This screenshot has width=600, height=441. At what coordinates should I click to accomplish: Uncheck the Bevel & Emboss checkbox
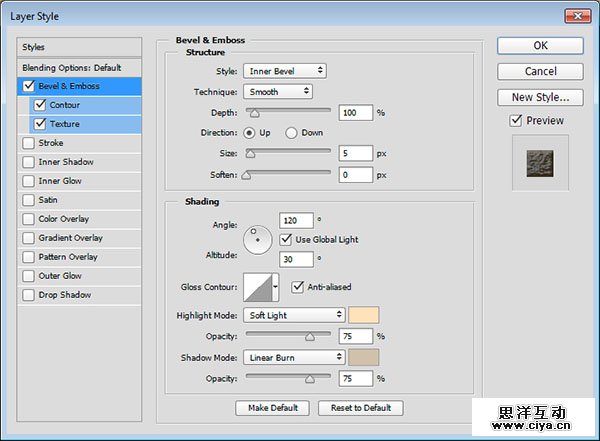coord(28,86)
